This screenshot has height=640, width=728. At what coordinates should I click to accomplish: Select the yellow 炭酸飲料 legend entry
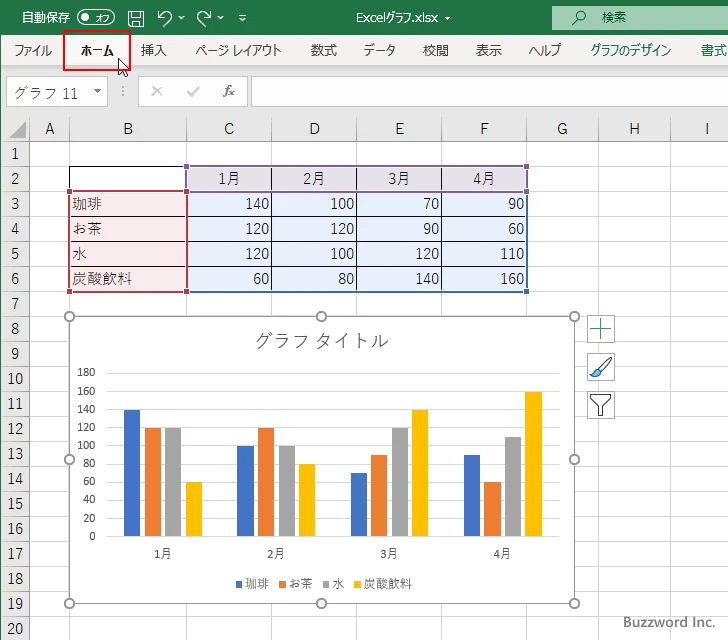(x=383, y=584)
